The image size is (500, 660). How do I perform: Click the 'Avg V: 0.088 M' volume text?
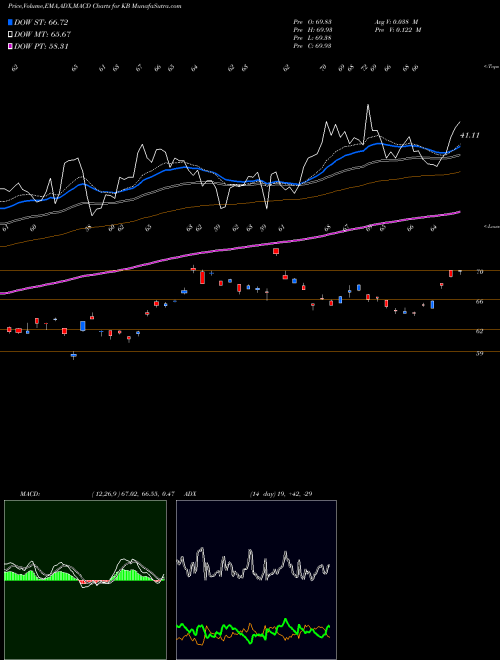click(x=396, y=22)
